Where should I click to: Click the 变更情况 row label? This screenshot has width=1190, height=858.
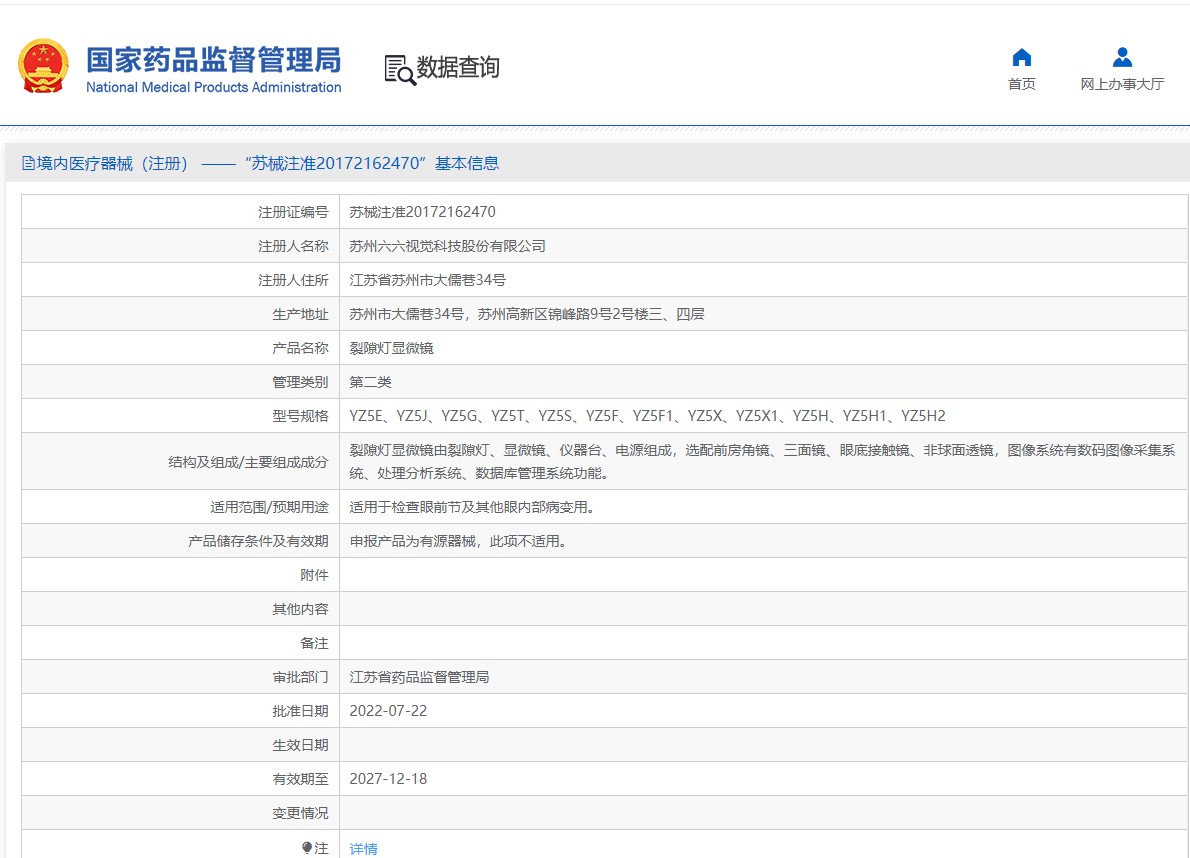coord(301,813)
